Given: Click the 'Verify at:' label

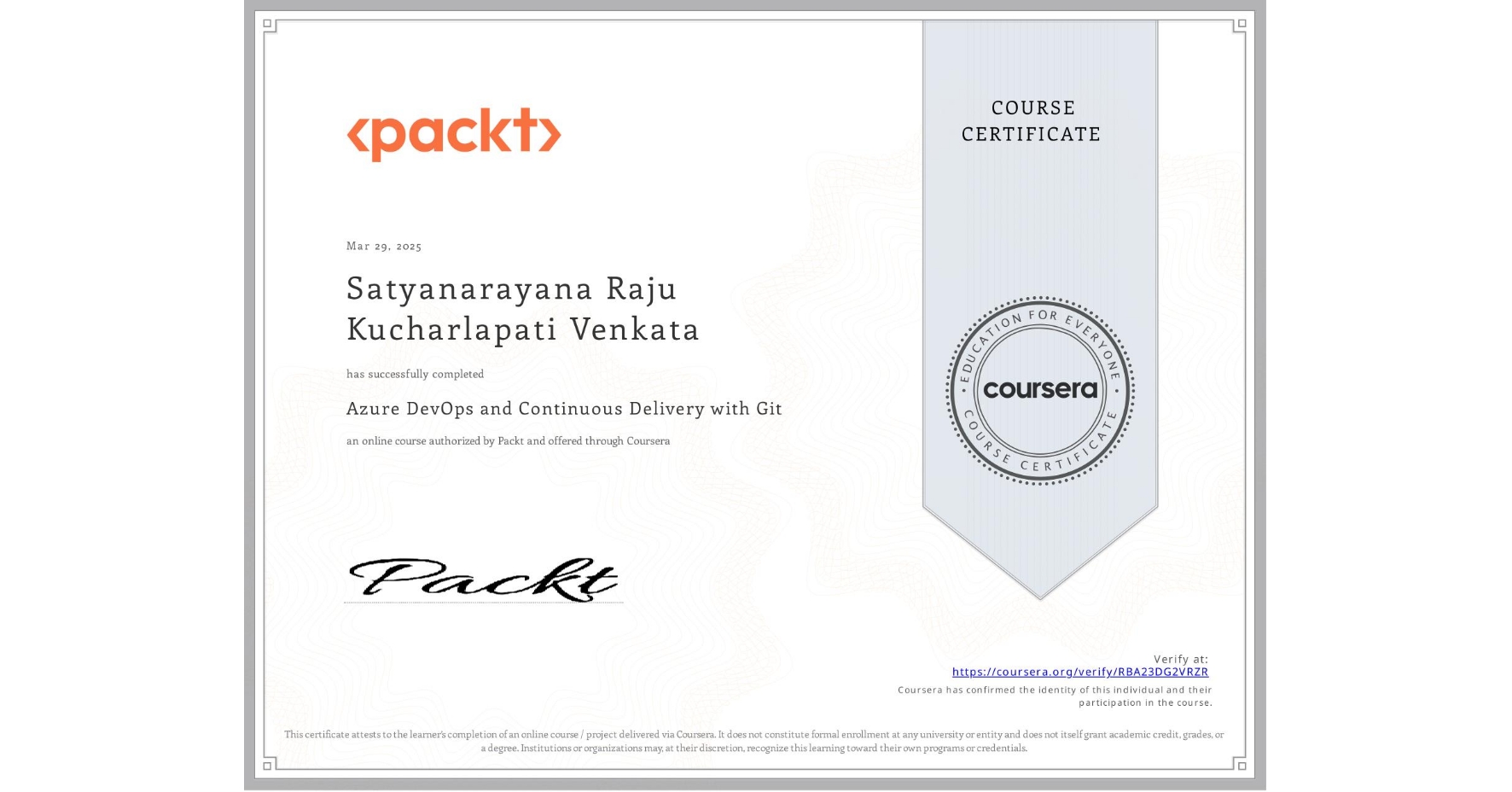Looking at the screenshot, I should coord(1181,659).
